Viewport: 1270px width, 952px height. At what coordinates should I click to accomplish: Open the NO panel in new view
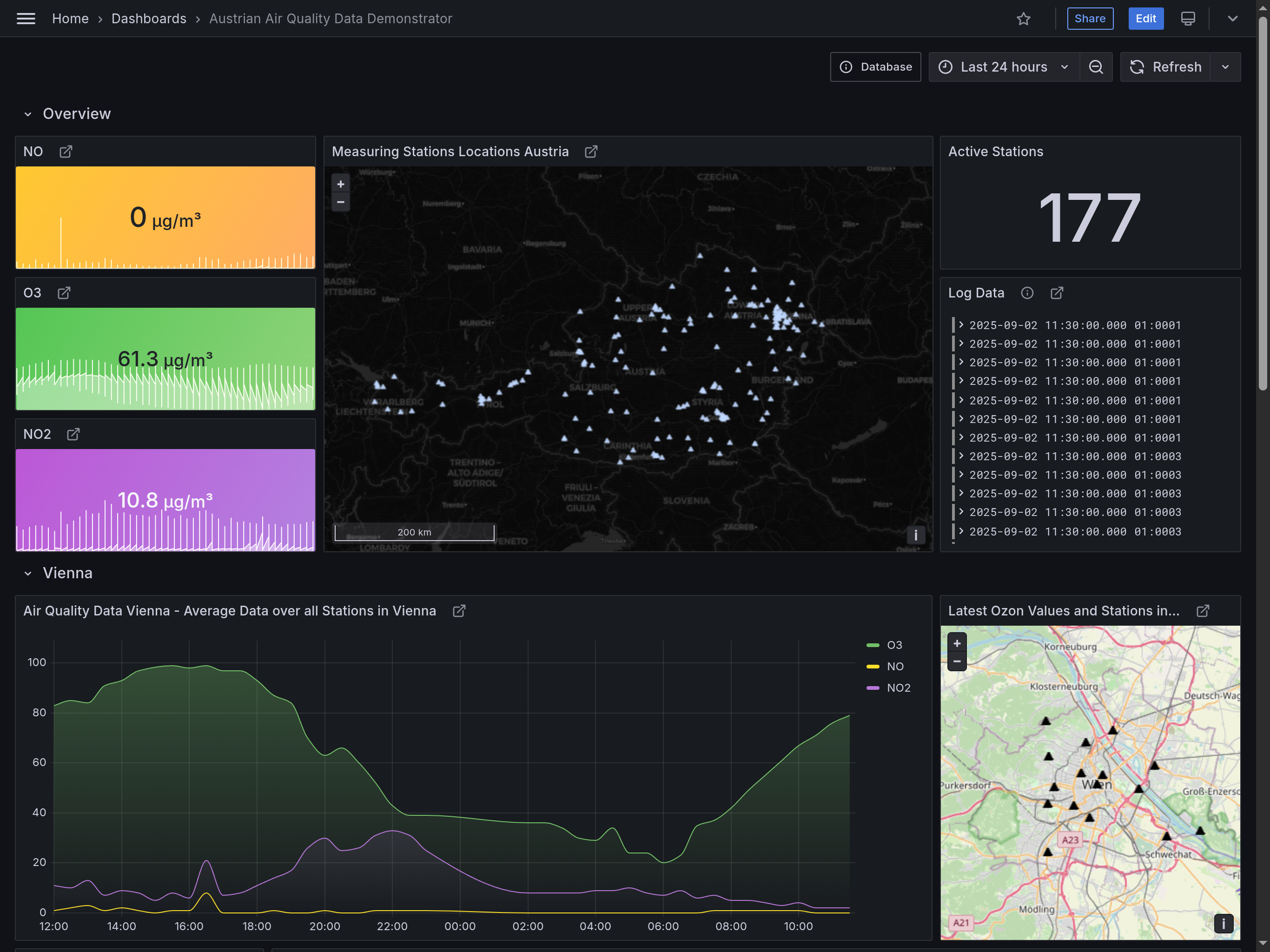click(66, 152)
